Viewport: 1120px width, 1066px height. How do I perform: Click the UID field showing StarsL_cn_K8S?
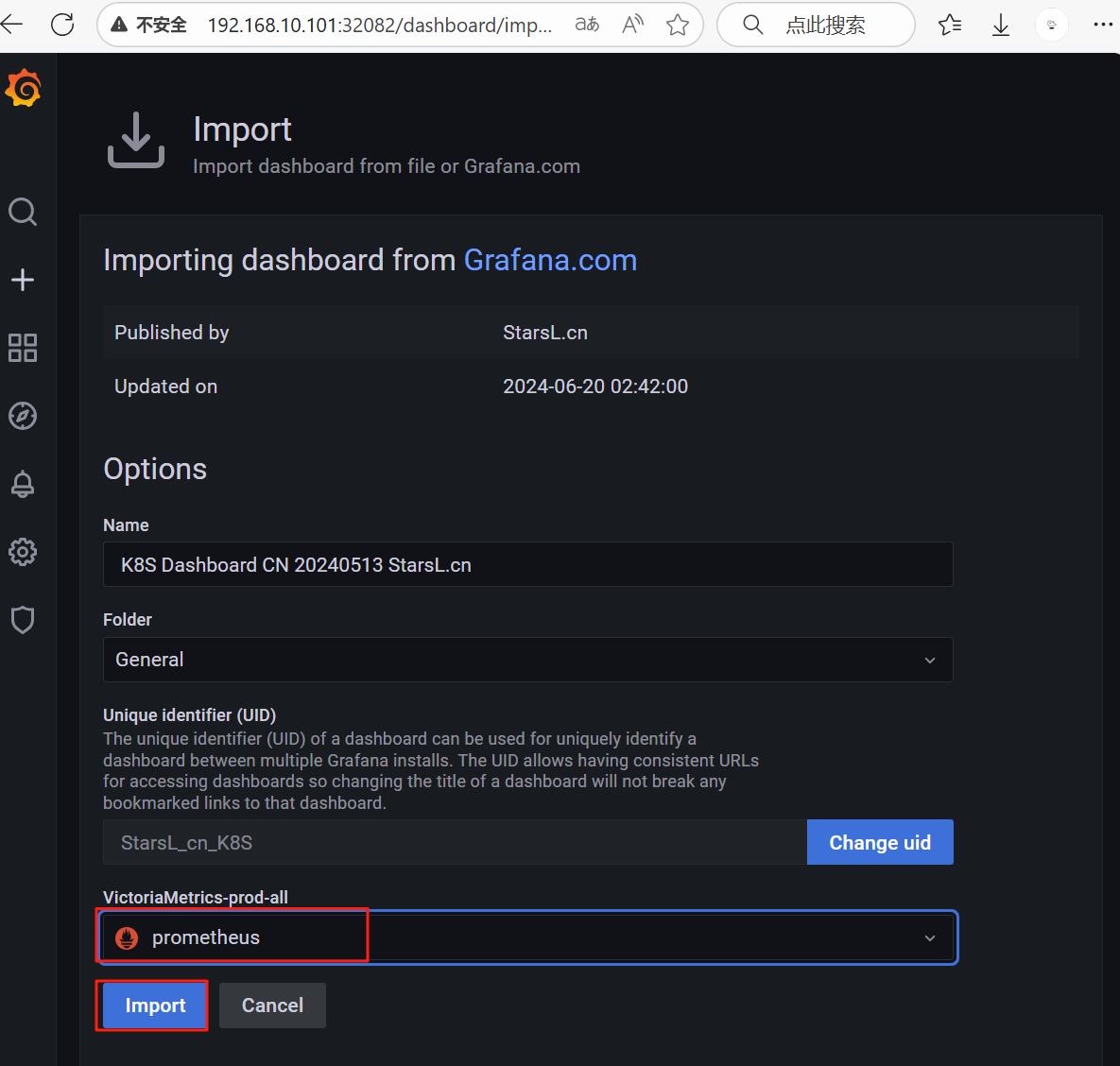(x=455, y=843)
